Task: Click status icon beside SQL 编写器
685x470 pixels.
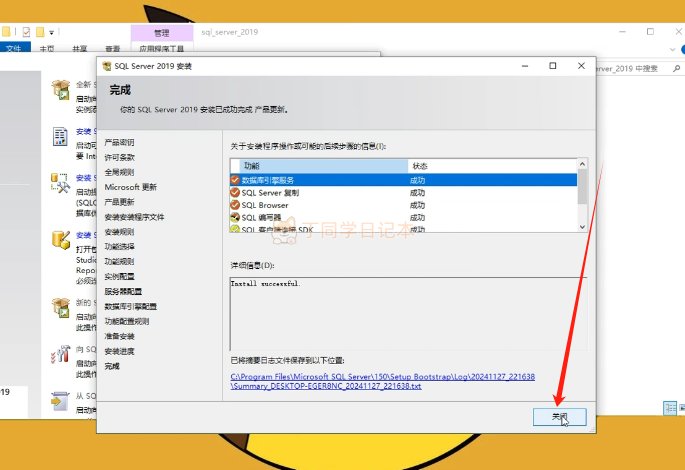Action: coord(235,218)
